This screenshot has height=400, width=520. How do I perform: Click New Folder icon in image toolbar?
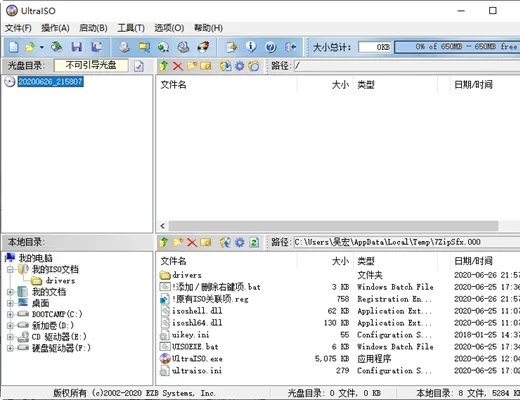pyautogui.click(x=192, y=66)
